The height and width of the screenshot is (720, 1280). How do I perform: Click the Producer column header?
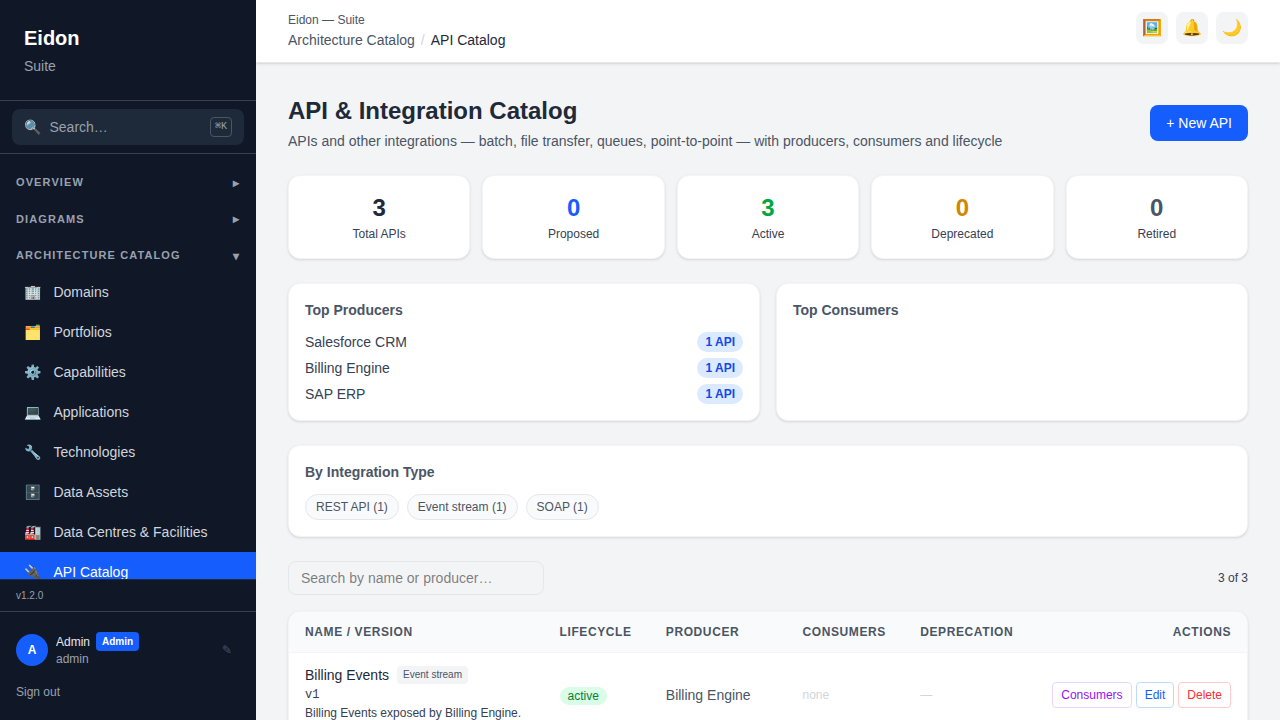702,632
